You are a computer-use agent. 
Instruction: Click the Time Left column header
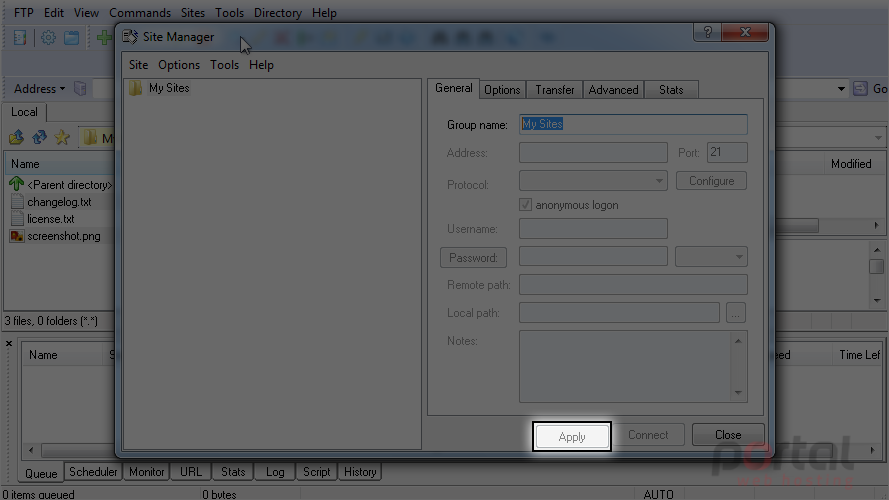coord(860,355)
